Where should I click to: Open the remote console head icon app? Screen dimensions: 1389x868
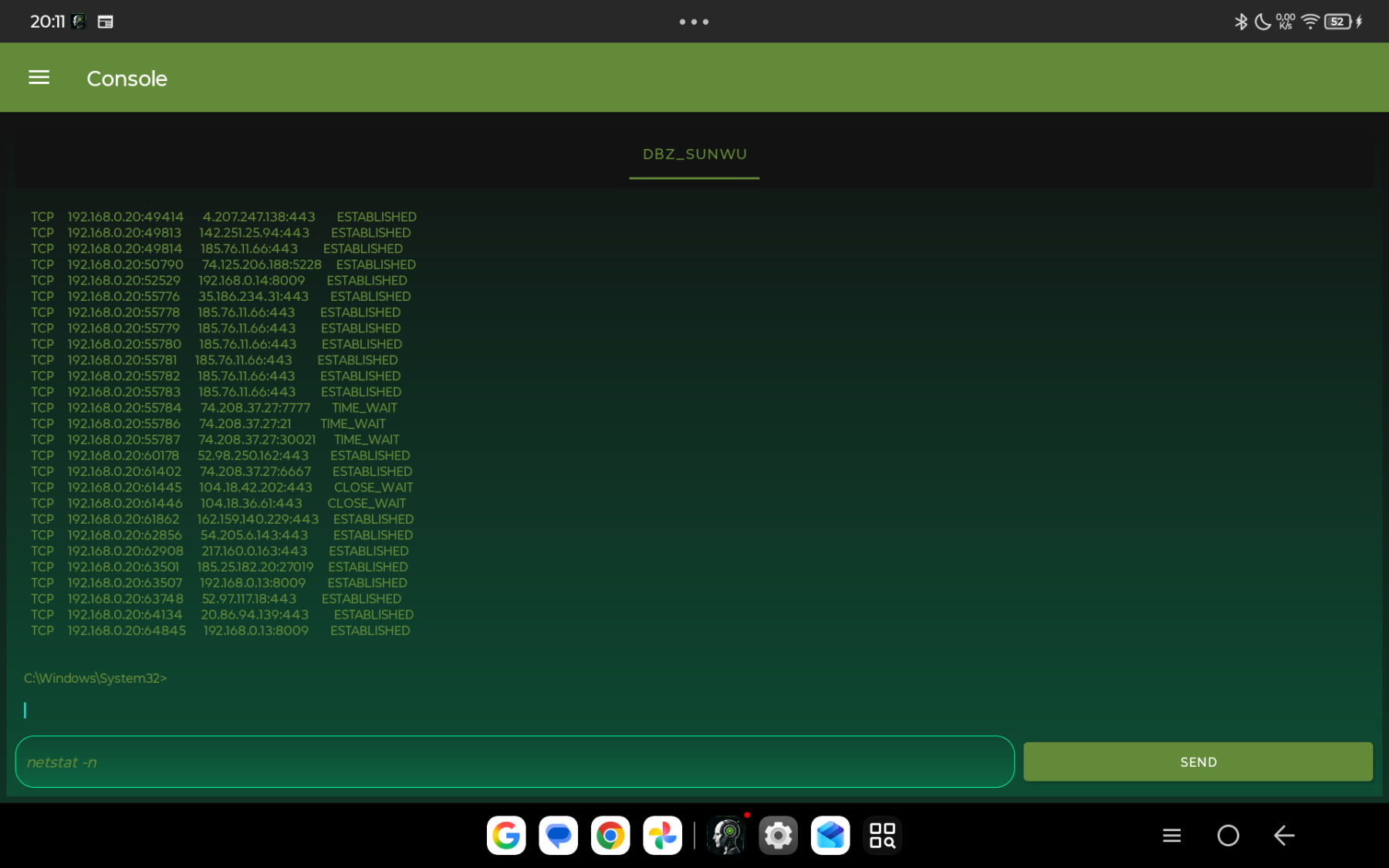pyautogui.click(x=726, y=835)
